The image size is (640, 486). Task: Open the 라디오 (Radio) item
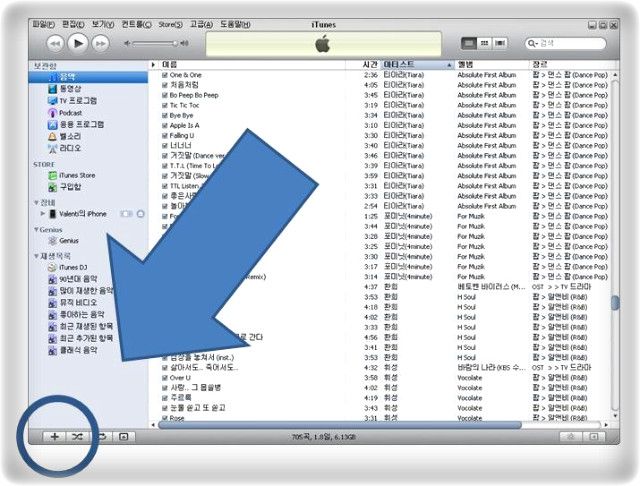[x=64, y=148]
